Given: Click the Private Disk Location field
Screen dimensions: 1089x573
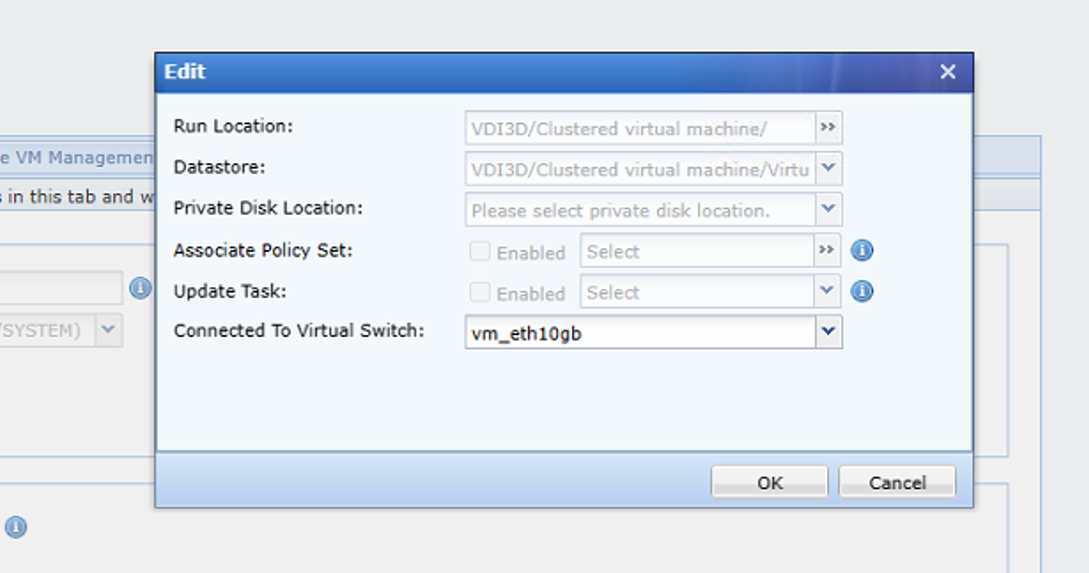Looking at the screenshot, I should (640, 210).
